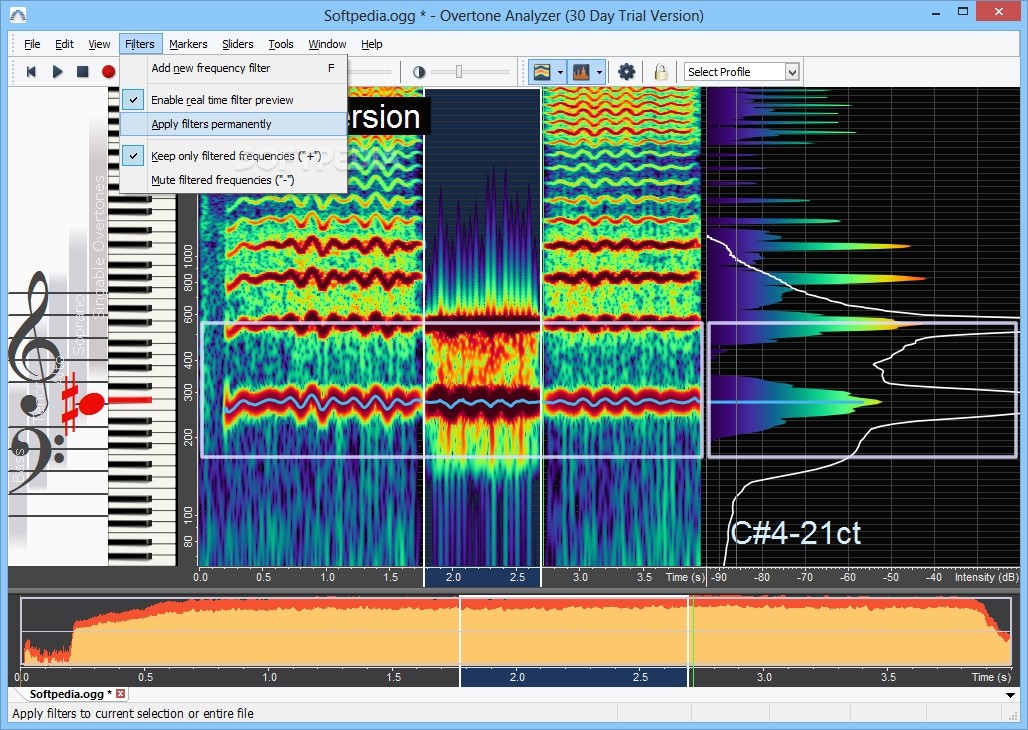Close the Filters menu
The width and height of the screenshot is (1028, 730).
point(140,44)
